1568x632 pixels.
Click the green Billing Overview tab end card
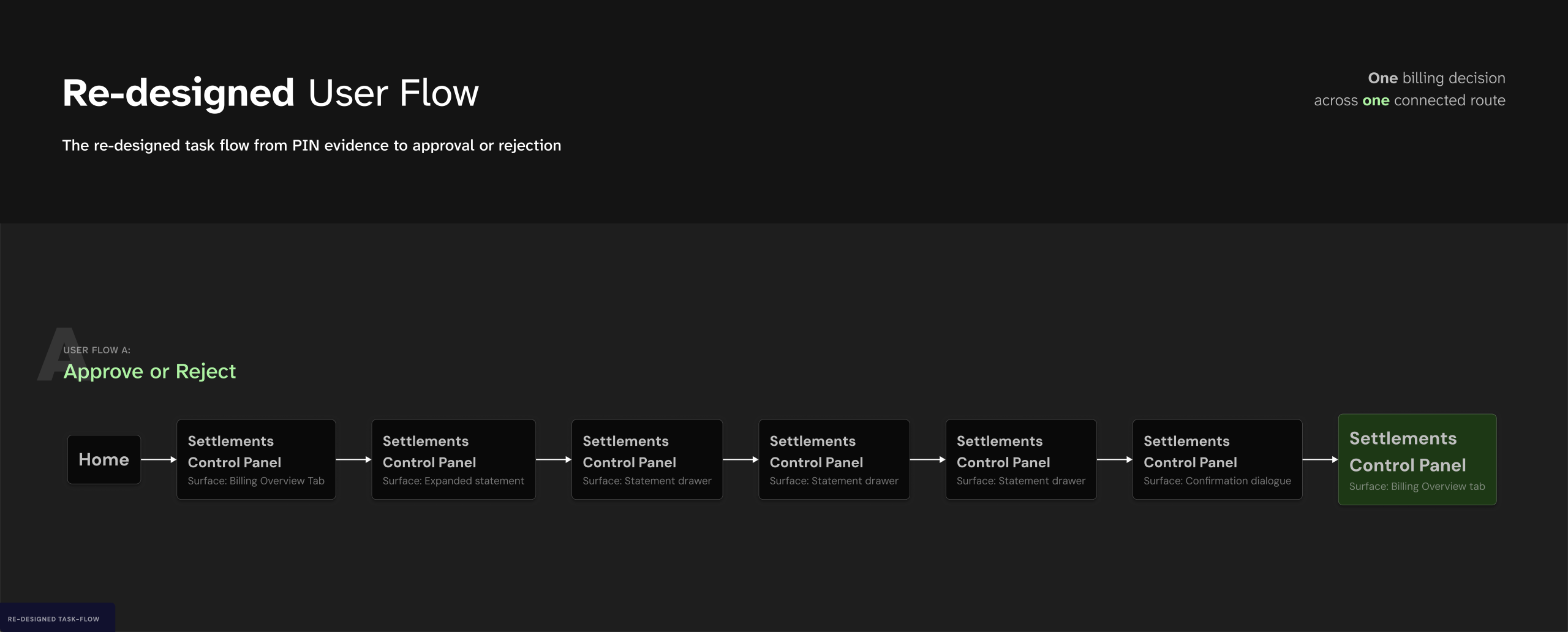tap(1417, 459)
